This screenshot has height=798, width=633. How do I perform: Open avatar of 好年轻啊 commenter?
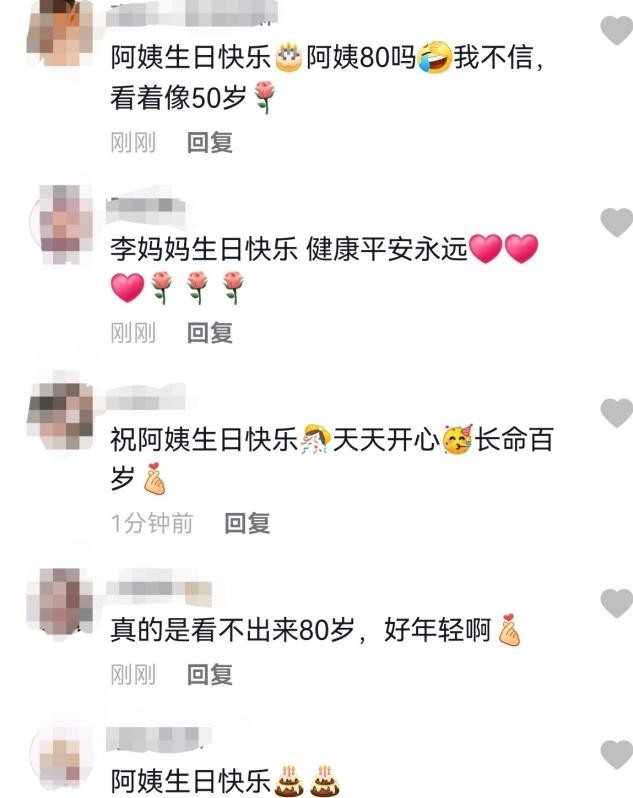[60, 601]
